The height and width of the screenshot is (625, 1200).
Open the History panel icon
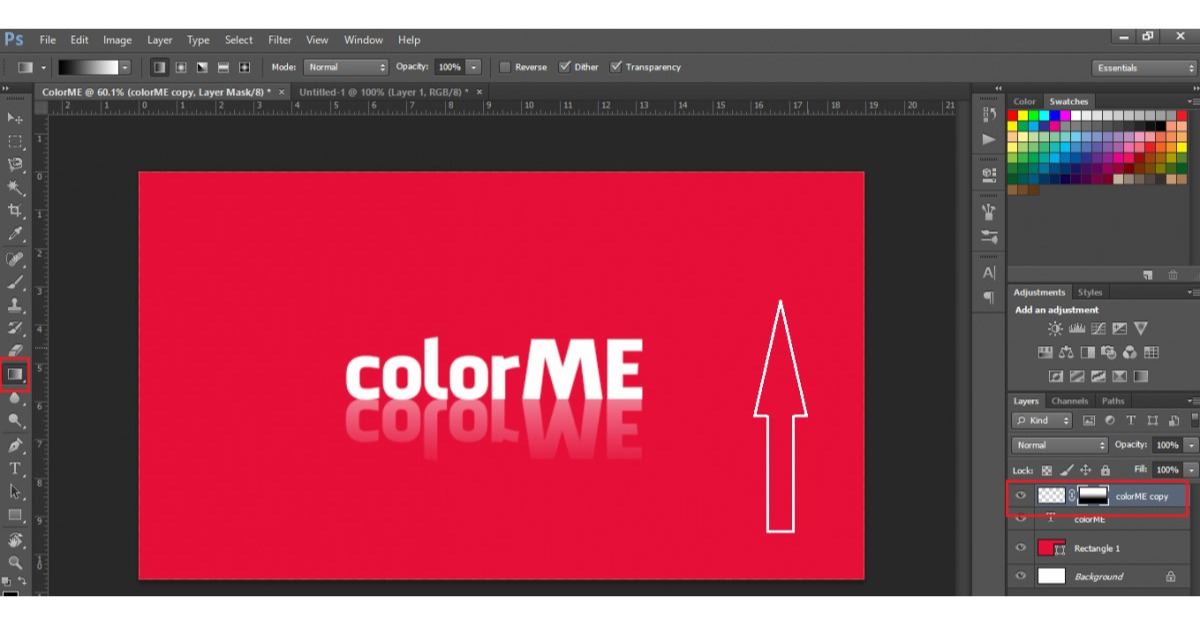(989, 114)
